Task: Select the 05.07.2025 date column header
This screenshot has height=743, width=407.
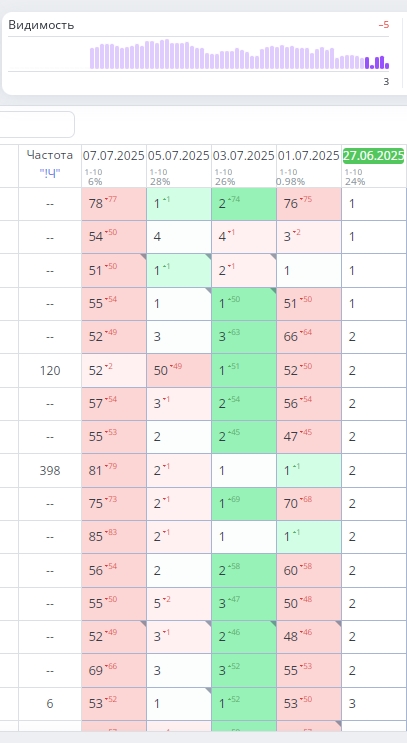Action: 179,155
